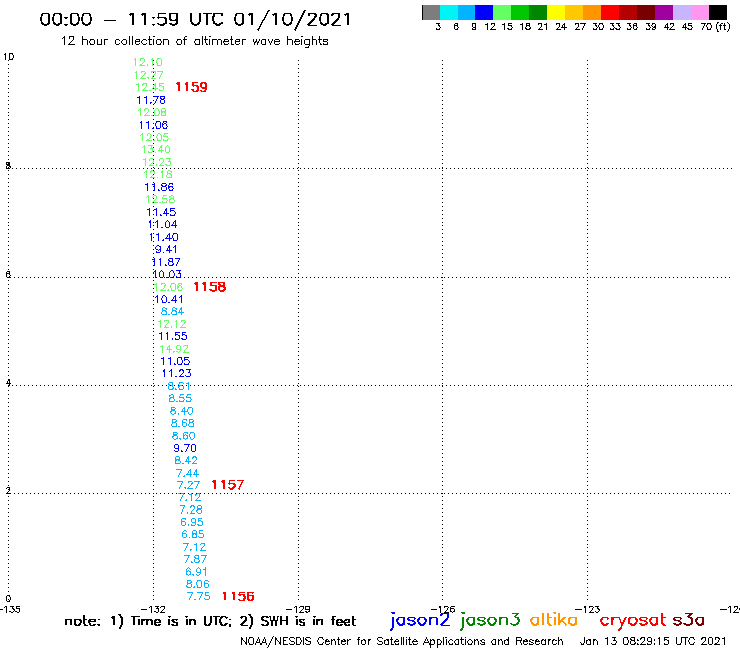Click the longitude axis label -132
740x650 pixels.
153,609
